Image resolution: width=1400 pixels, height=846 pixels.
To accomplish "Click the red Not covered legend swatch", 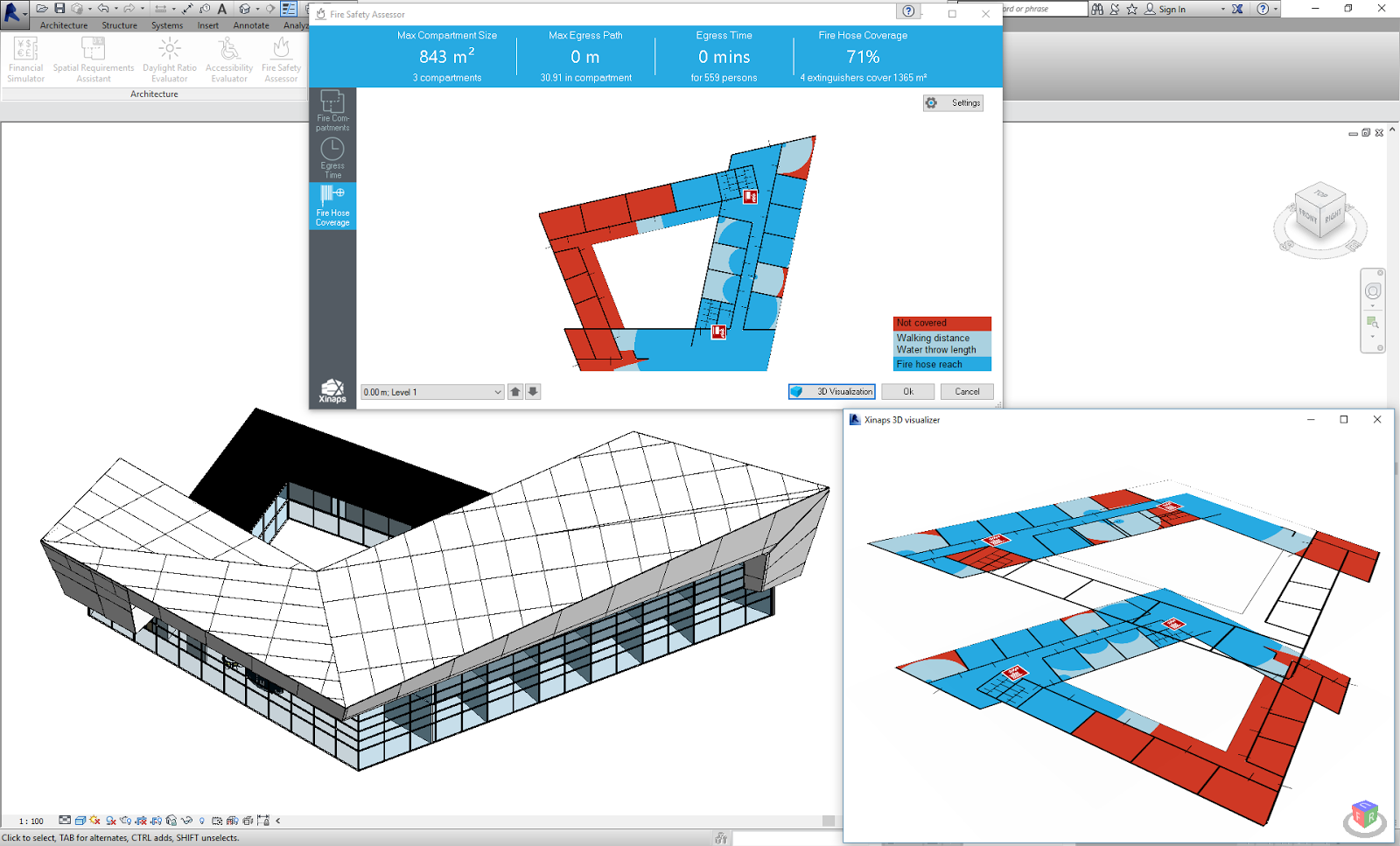I will [x=941, y=323].
